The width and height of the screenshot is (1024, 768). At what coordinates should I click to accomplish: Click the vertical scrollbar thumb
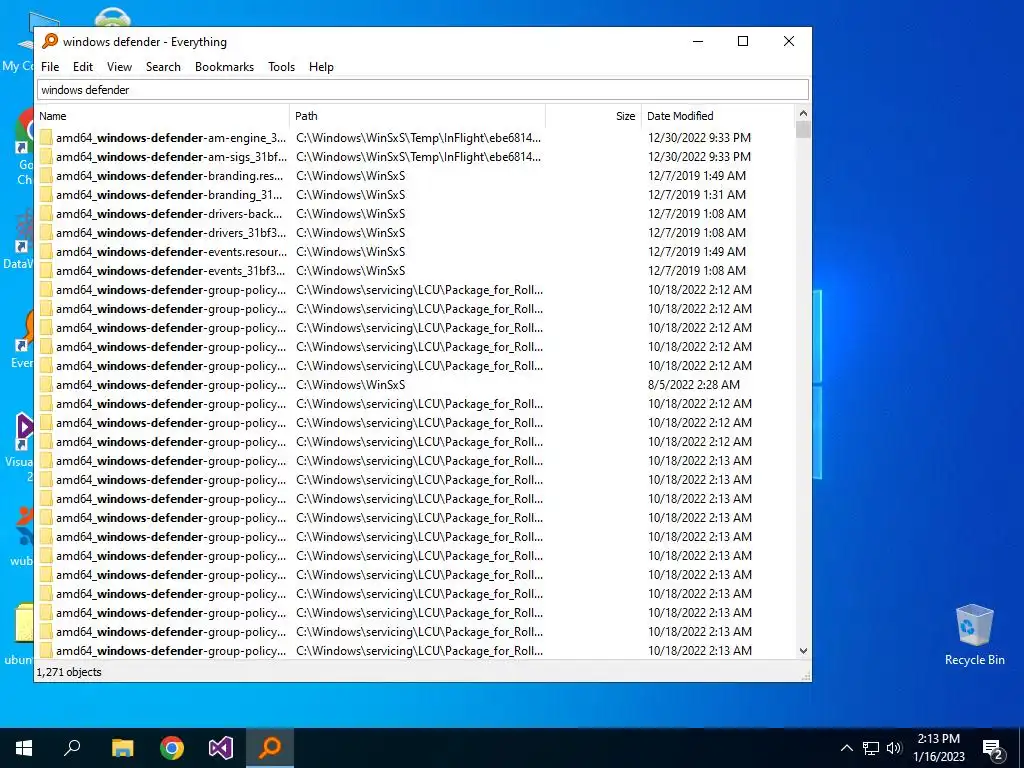click(x=803, y=129)
